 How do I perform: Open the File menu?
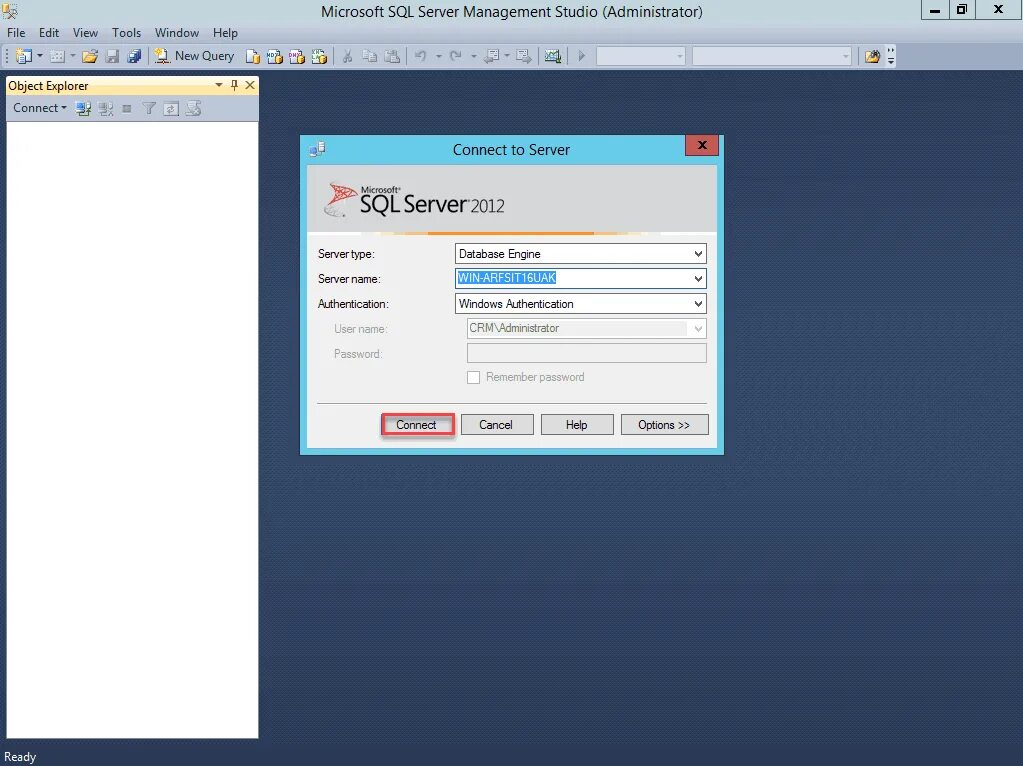click(x=16, y=33)
